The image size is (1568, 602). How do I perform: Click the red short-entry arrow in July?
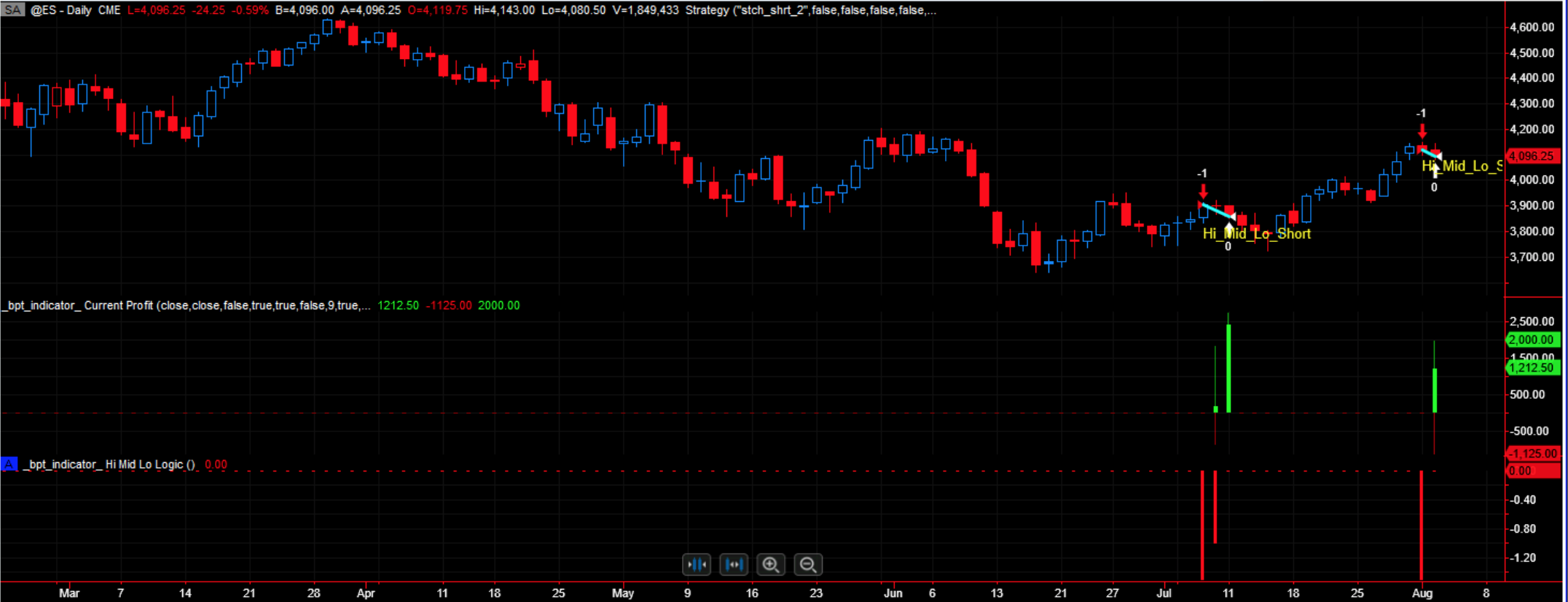click(1203, 191)
